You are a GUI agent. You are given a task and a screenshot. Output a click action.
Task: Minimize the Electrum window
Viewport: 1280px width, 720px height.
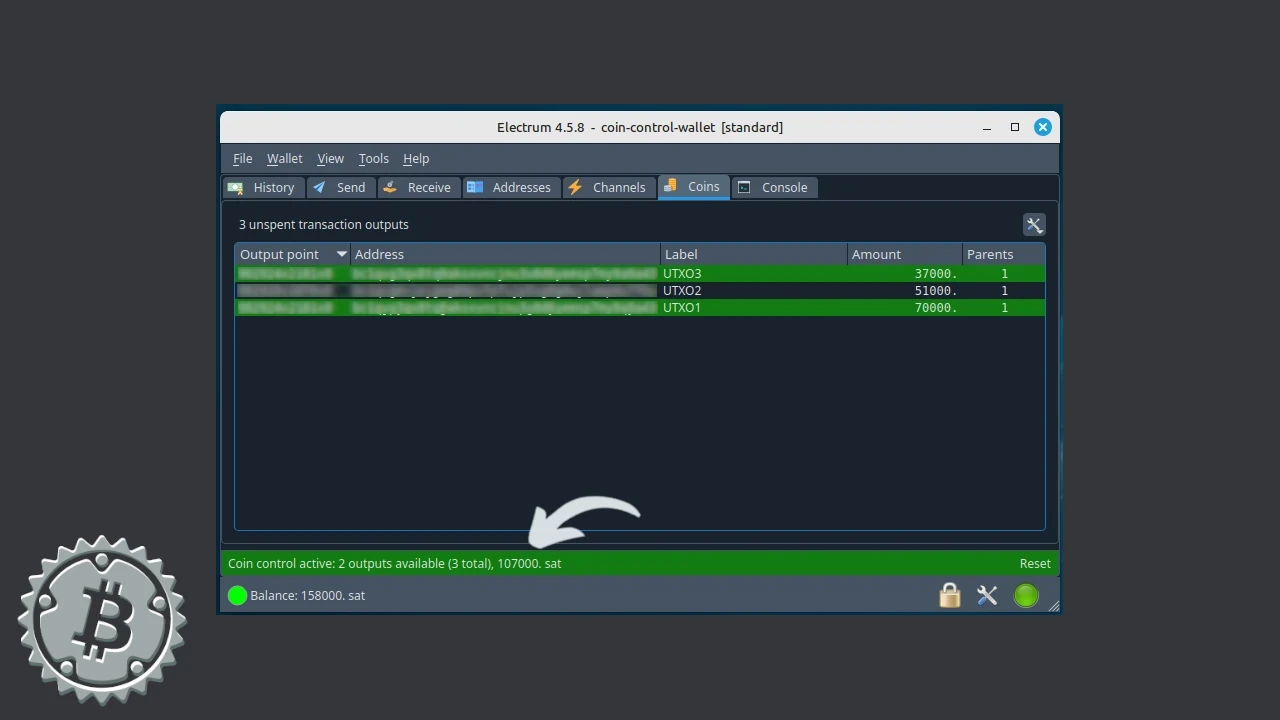pyautogui.click(x=987, y=127)
